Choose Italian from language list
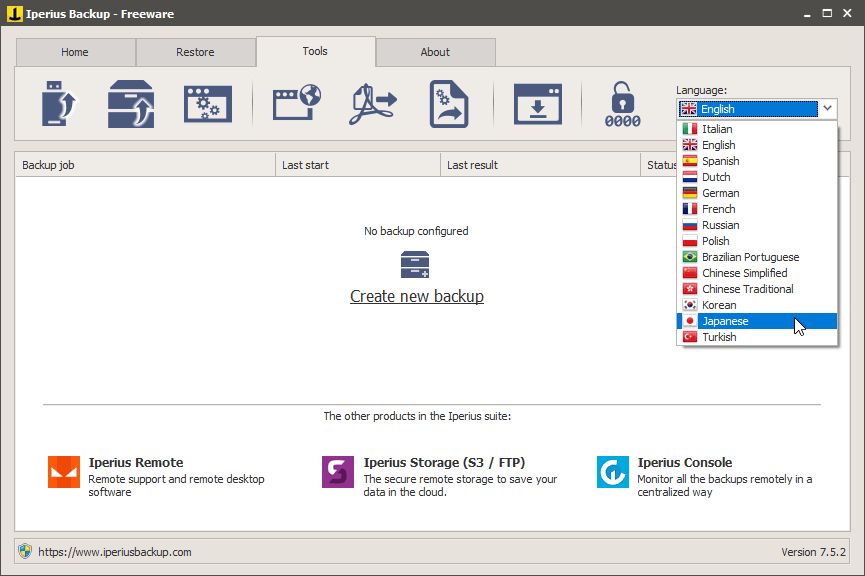This screenshot has width=865, height=576. 757,129
